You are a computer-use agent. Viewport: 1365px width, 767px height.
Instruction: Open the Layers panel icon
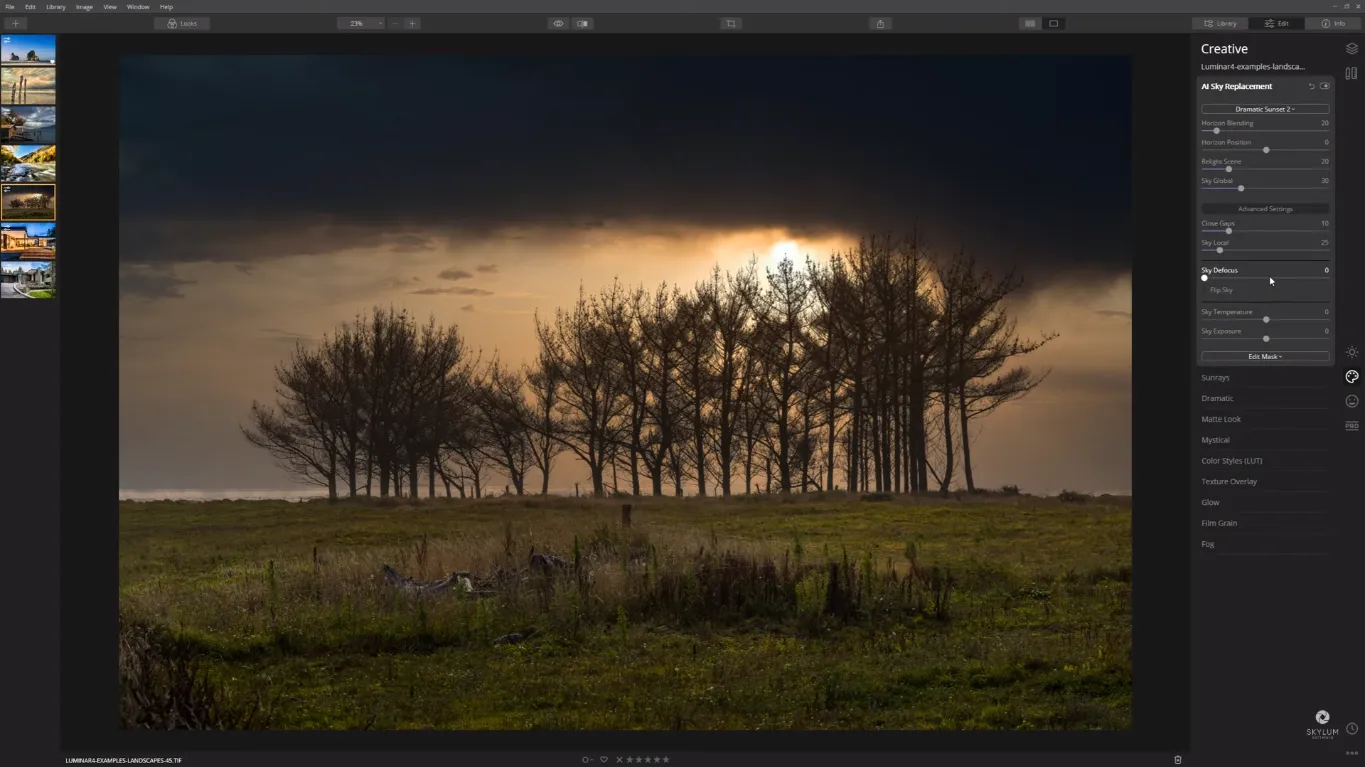[x=1351, y=48]
